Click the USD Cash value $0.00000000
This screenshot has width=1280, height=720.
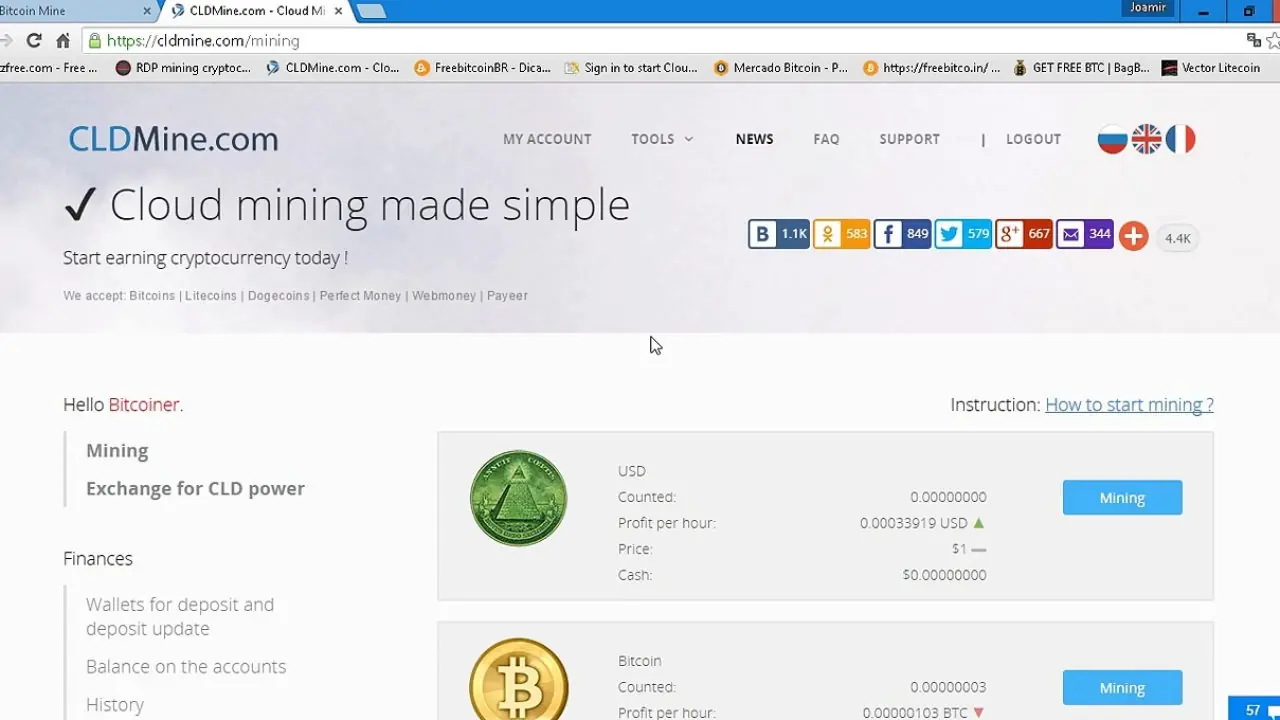(944, 575)
